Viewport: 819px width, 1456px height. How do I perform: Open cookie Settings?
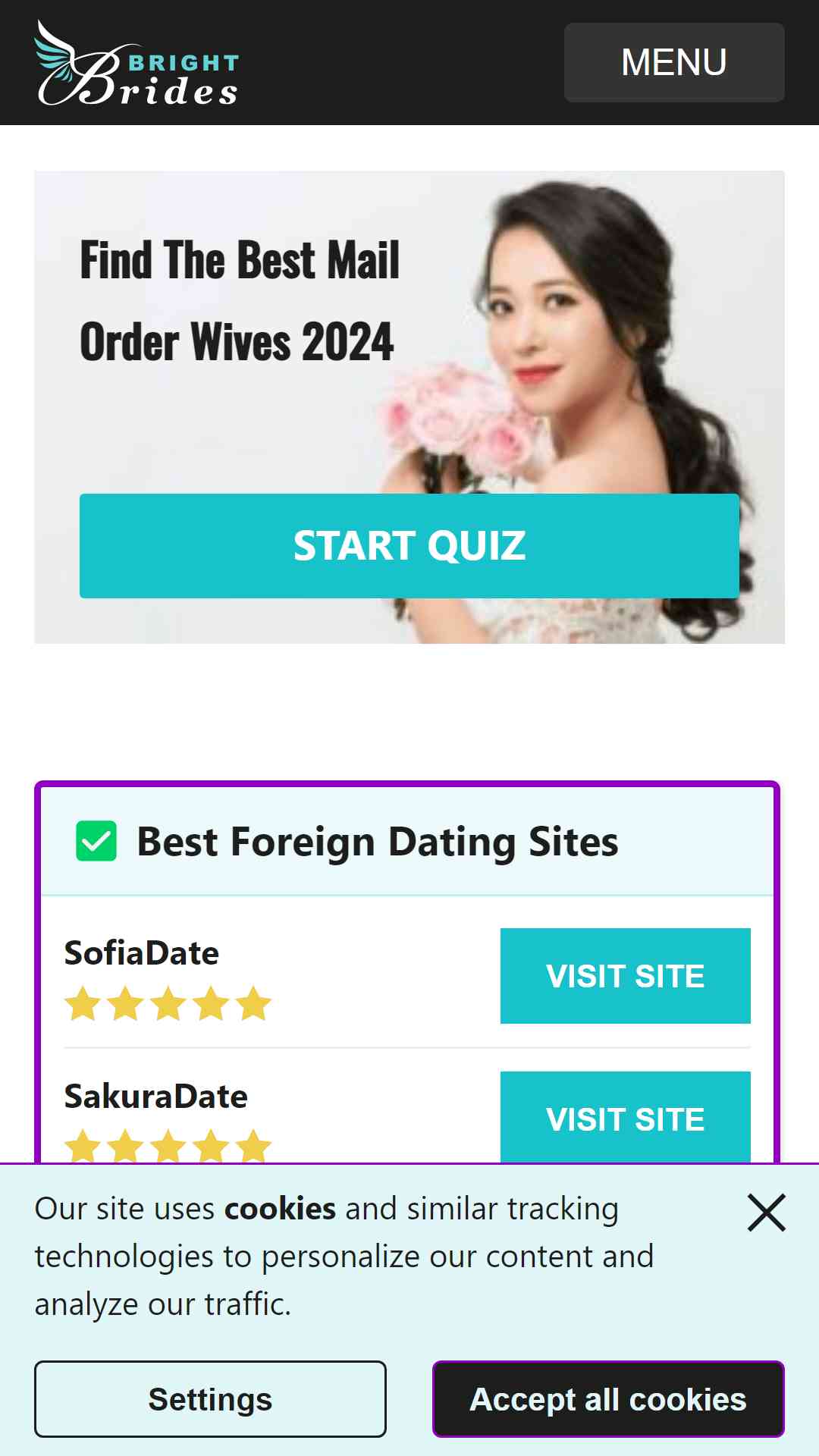coord(210,1399)
